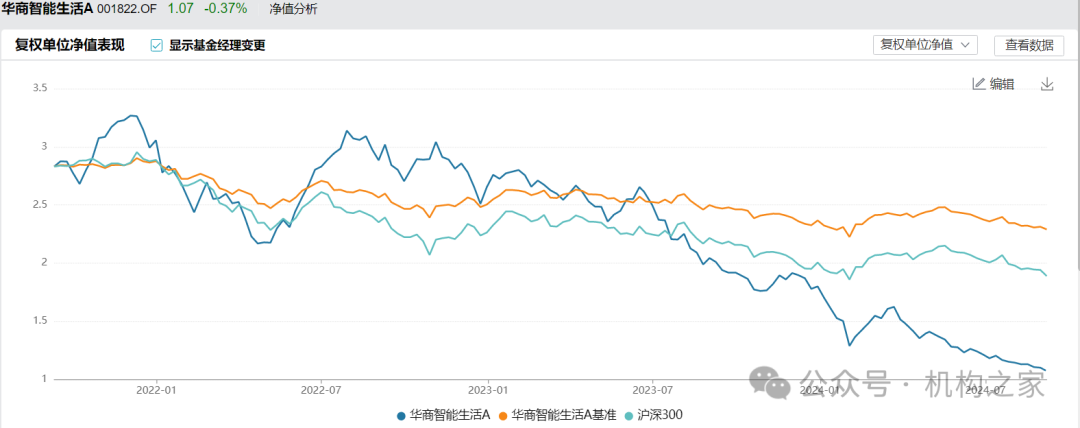
Task: Click the chevron arrow in 复权单位净值 selector
Action: click(x=967, y=45)
